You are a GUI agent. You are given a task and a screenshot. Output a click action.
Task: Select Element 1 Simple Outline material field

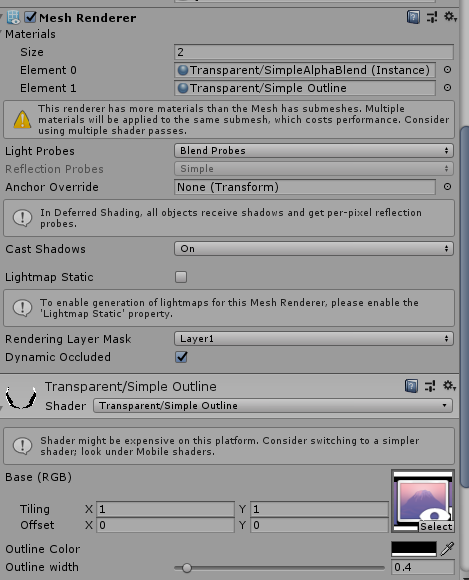(305, 88)
